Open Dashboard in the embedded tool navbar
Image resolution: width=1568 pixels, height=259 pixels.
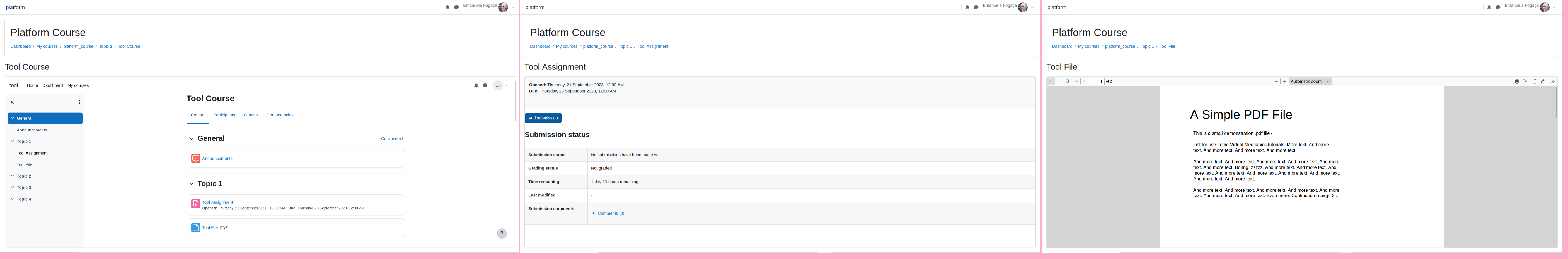coord(52,85)
